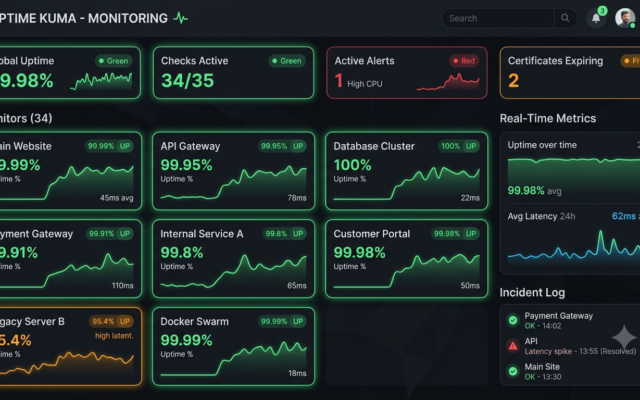Open the Internal Service A monitor
The height and width of the screenshot is (400, 640).
[x=233, y=259]
